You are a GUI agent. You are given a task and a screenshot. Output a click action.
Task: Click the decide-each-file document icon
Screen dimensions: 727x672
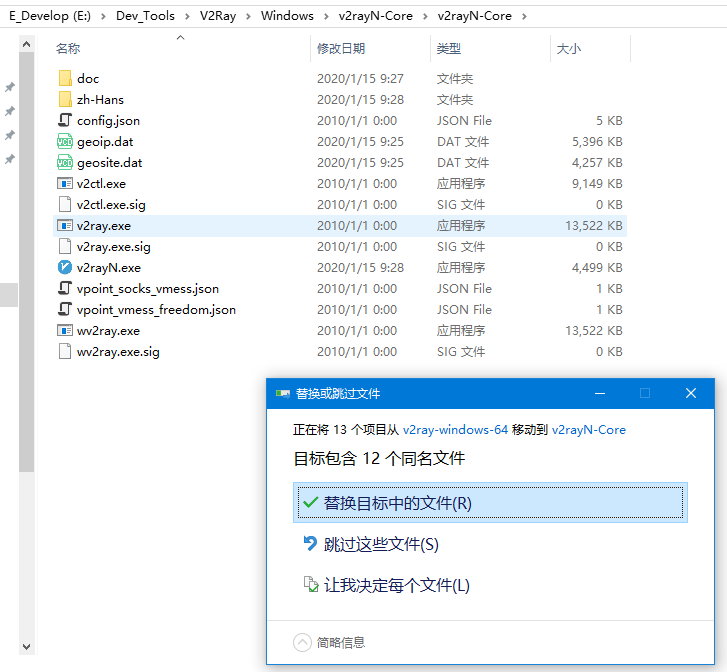[311, 584]
